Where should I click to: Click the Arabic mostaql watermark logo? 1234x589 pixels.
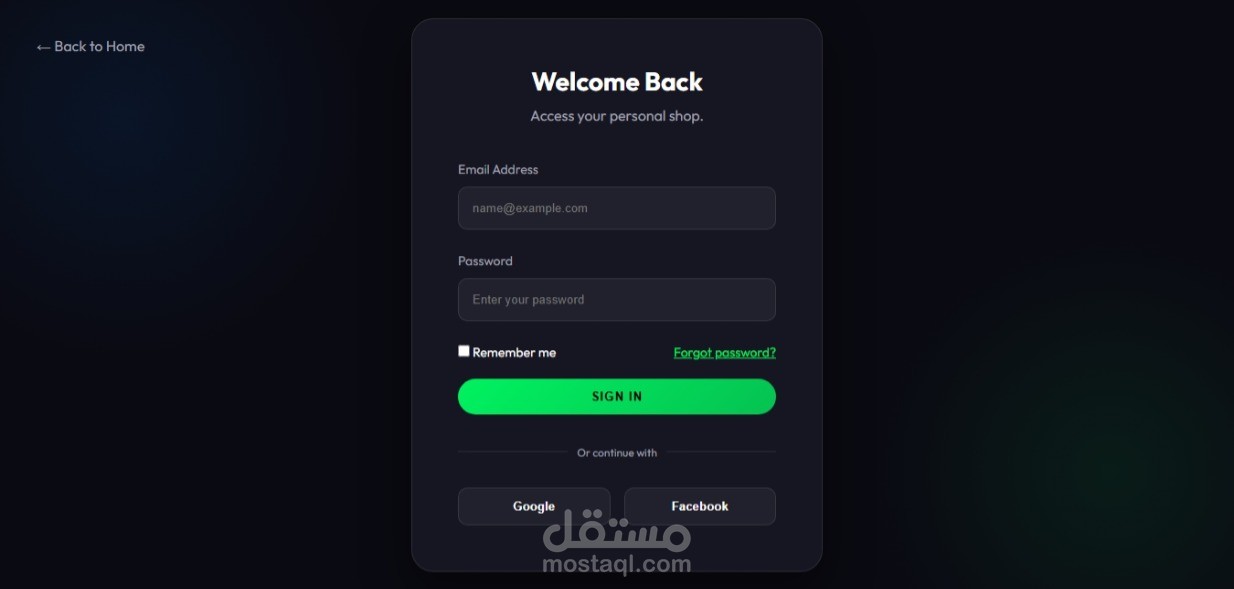617,531
